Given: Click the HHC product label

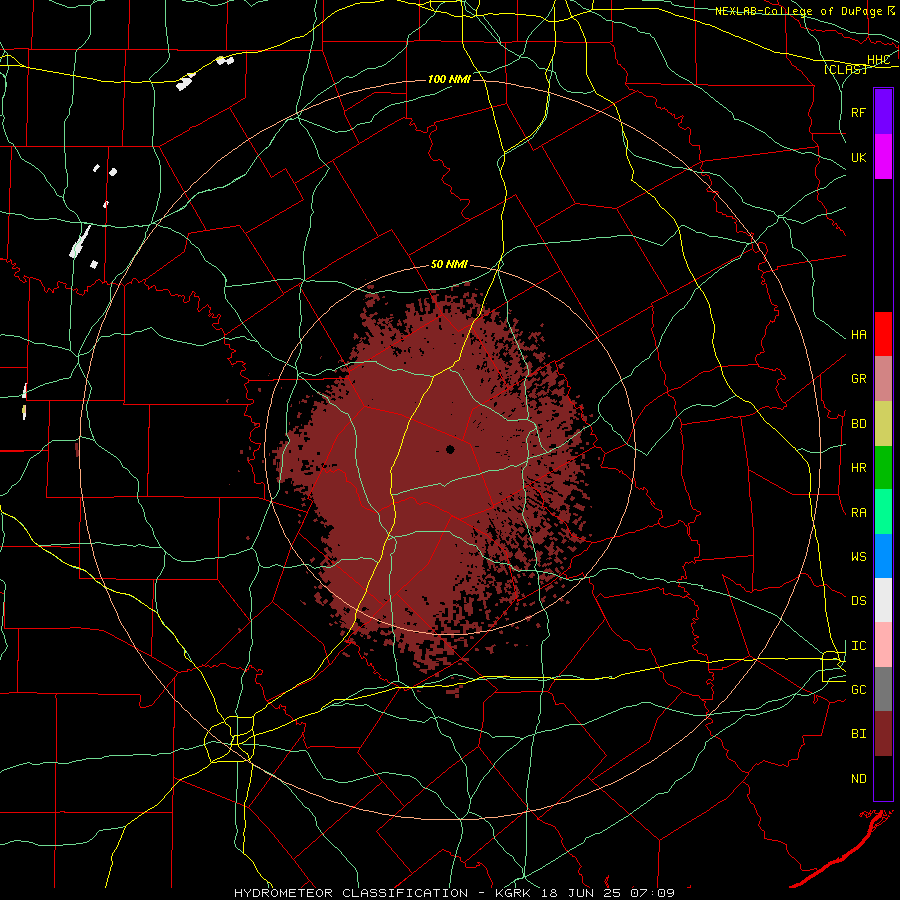Looking at the screenshot, I should [x=878, y=60].
